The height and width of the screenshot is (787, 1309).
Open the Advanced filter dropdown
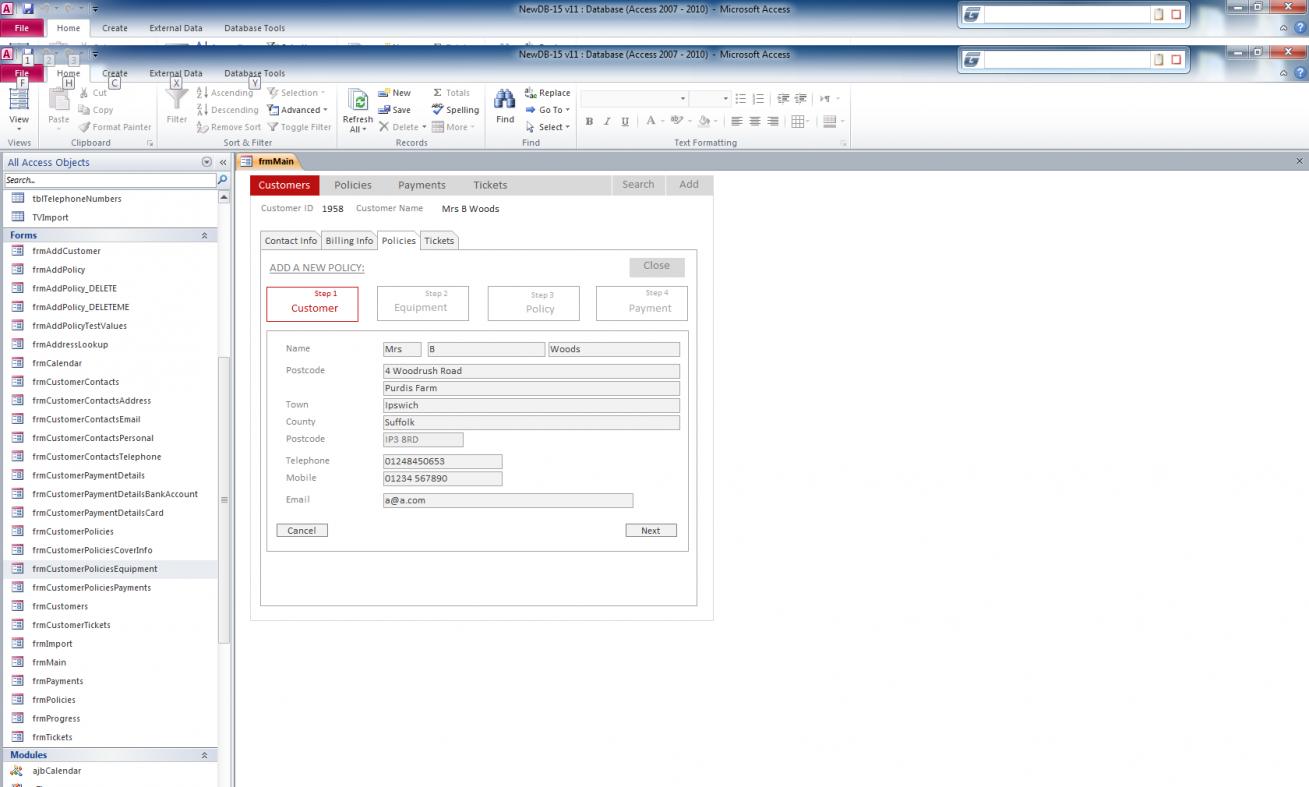pyautogui.click(x=297, y=110)
